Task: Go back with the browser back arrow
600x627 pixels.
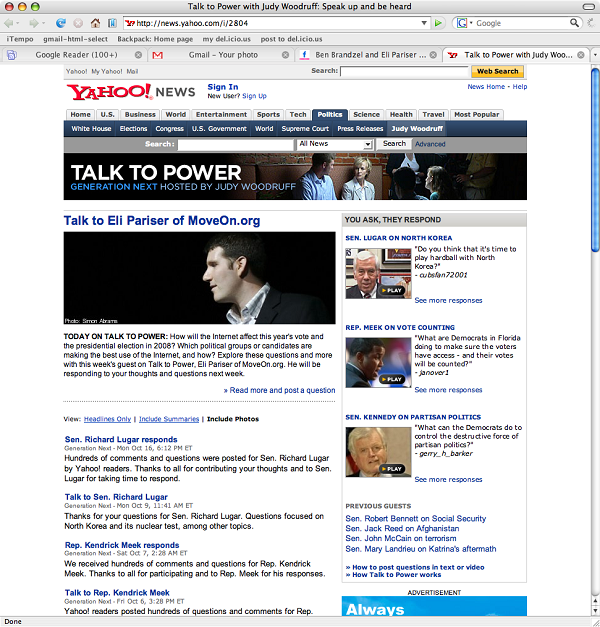Action: pyautogui.click(x=9, y=23)
